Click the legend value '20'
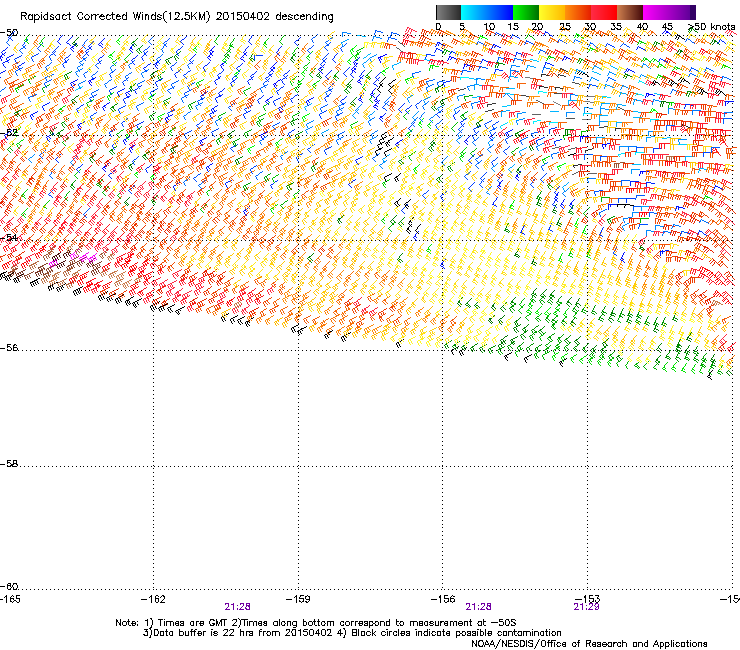Screen dimensions: 740x650 click(537, 27)
